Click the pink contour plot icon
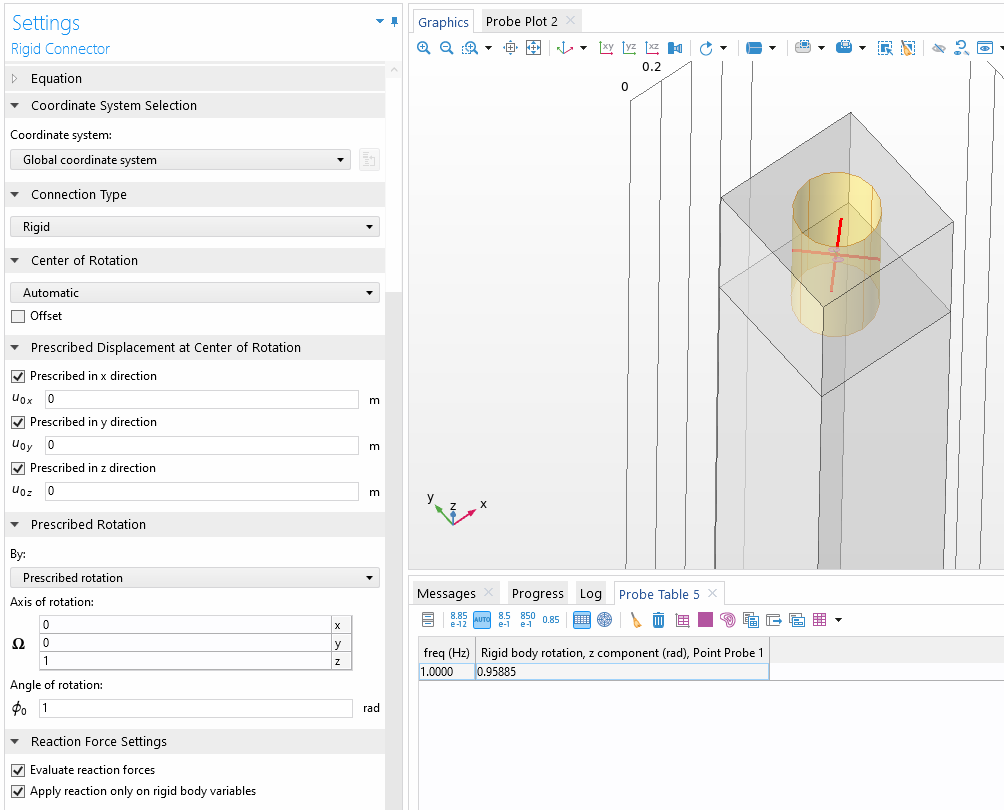The height and width of the screenshot is (810, 1004). tap(727, 620)
